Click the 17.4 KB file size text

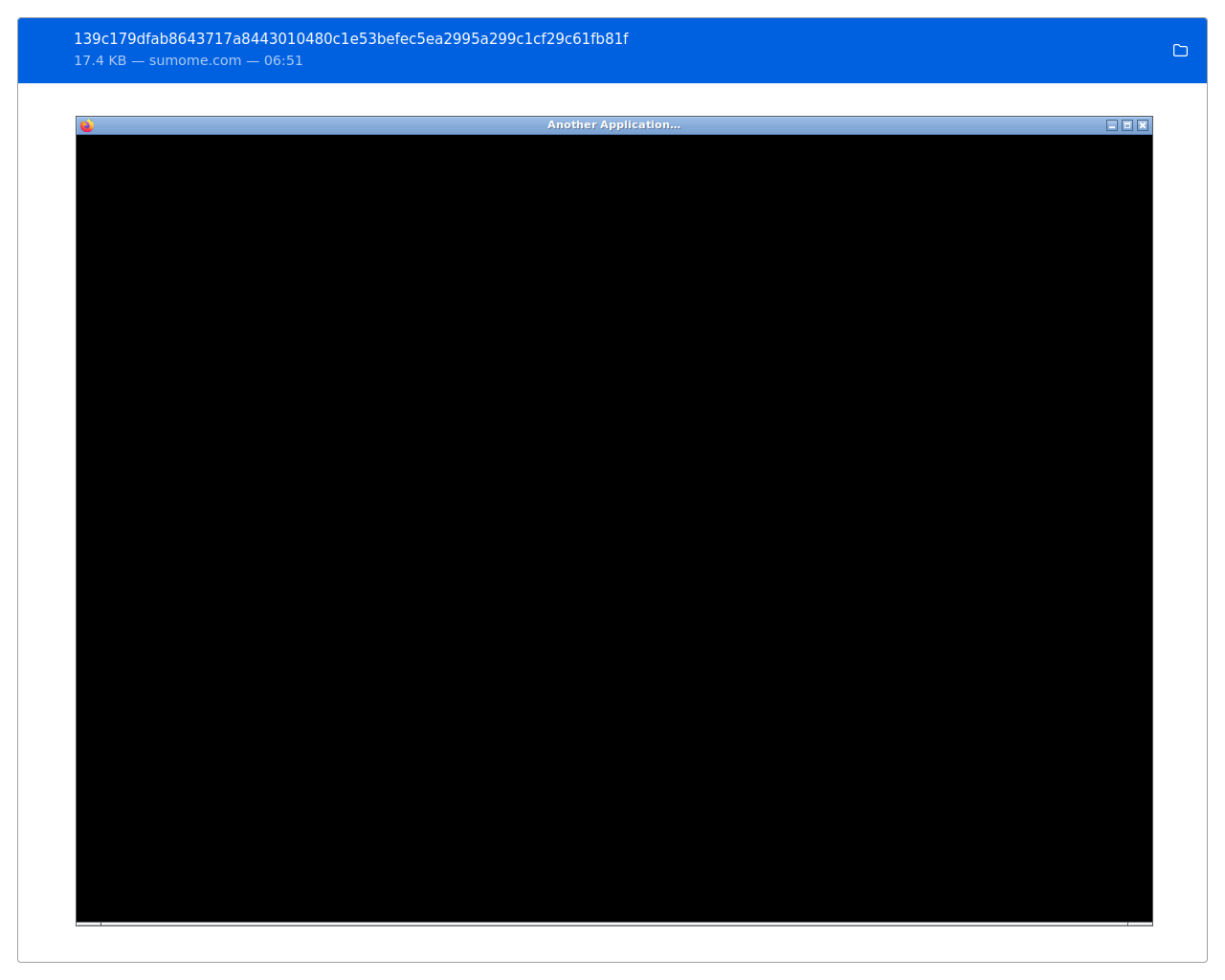pos(100,60)
